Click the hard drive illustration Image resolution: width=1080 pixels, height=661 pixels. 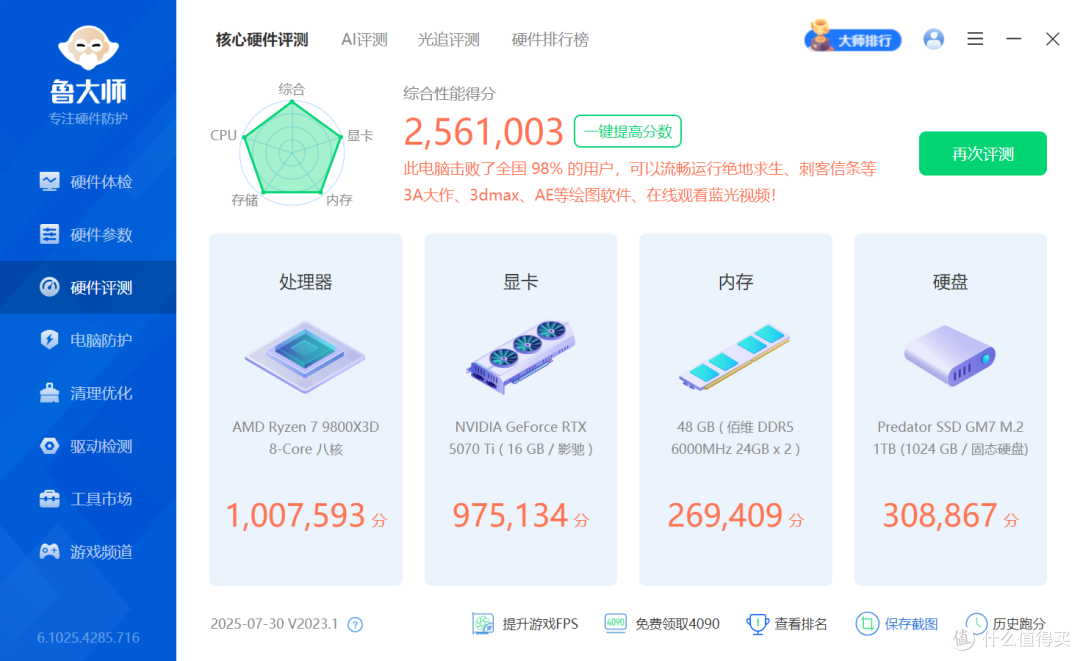950,355
